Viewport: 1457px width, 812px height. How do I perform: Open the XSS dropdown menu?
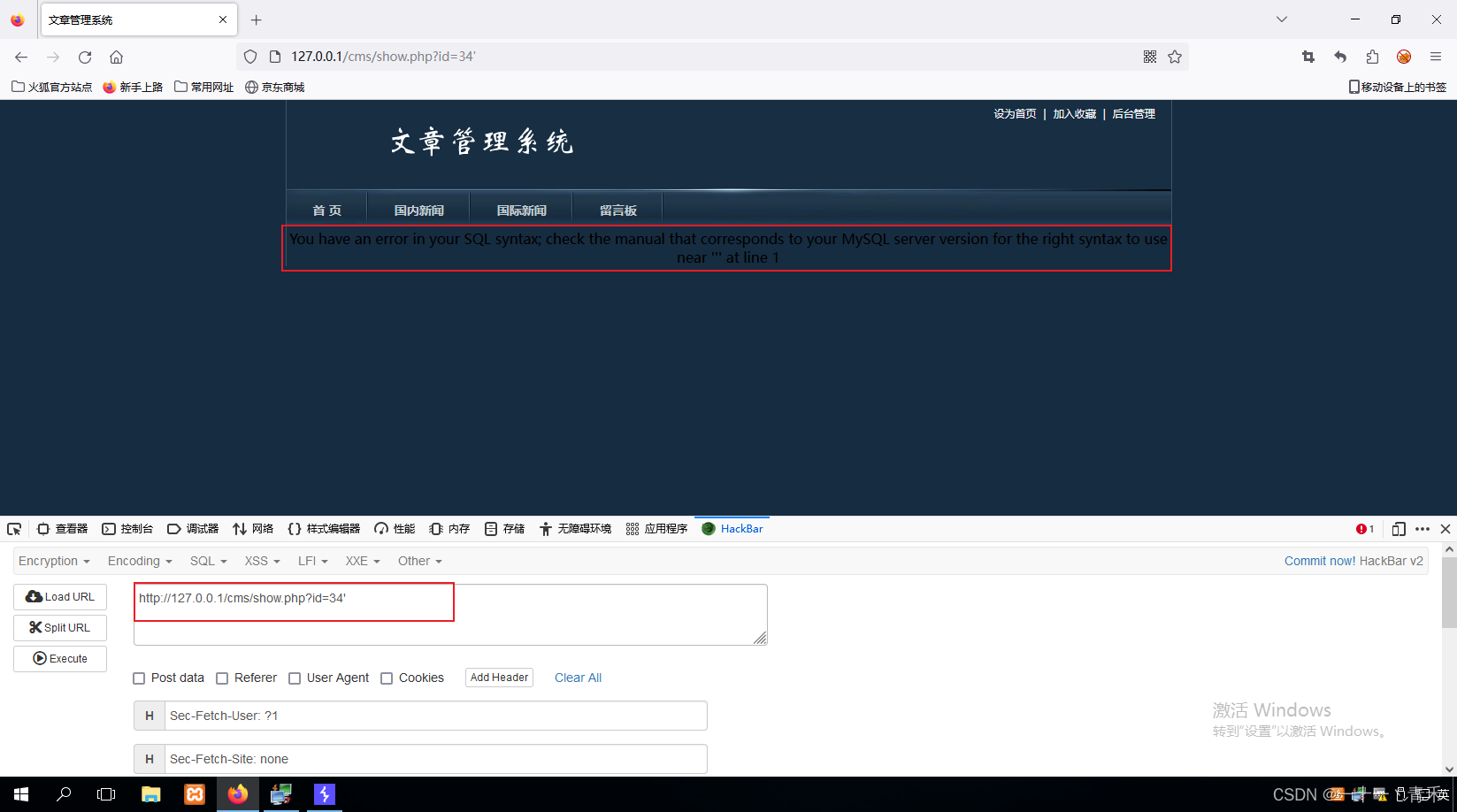pos(263,562)
